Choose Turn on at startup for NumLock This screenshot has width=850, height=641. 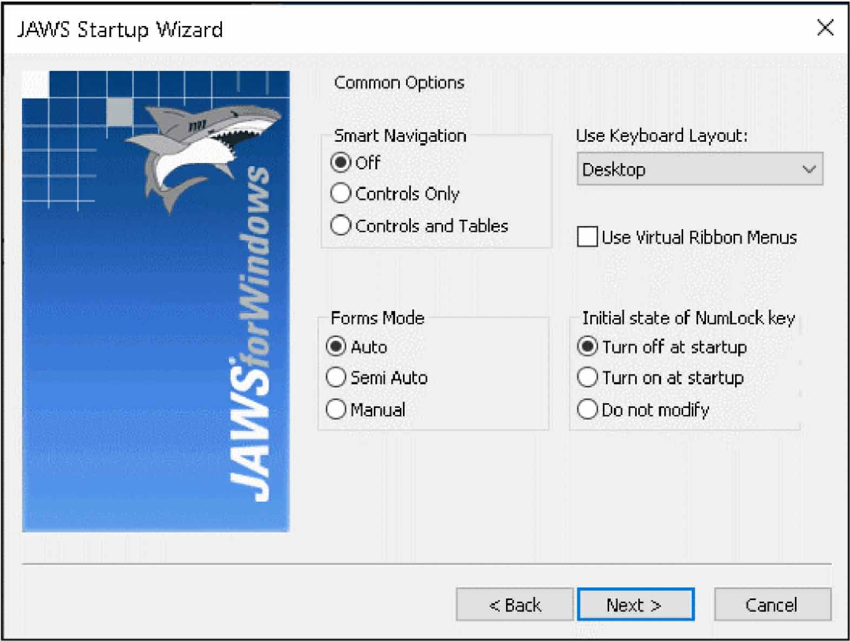588,378
